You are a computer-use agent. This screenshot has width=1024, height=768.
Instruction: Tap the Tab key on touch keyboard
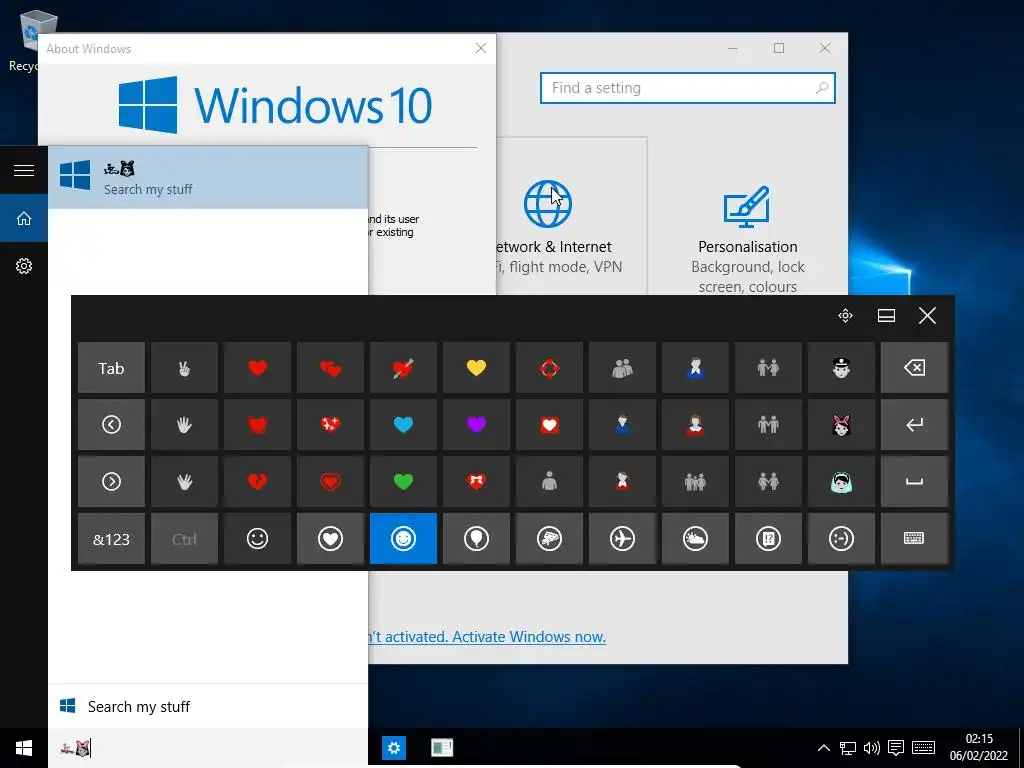(111, 368)
